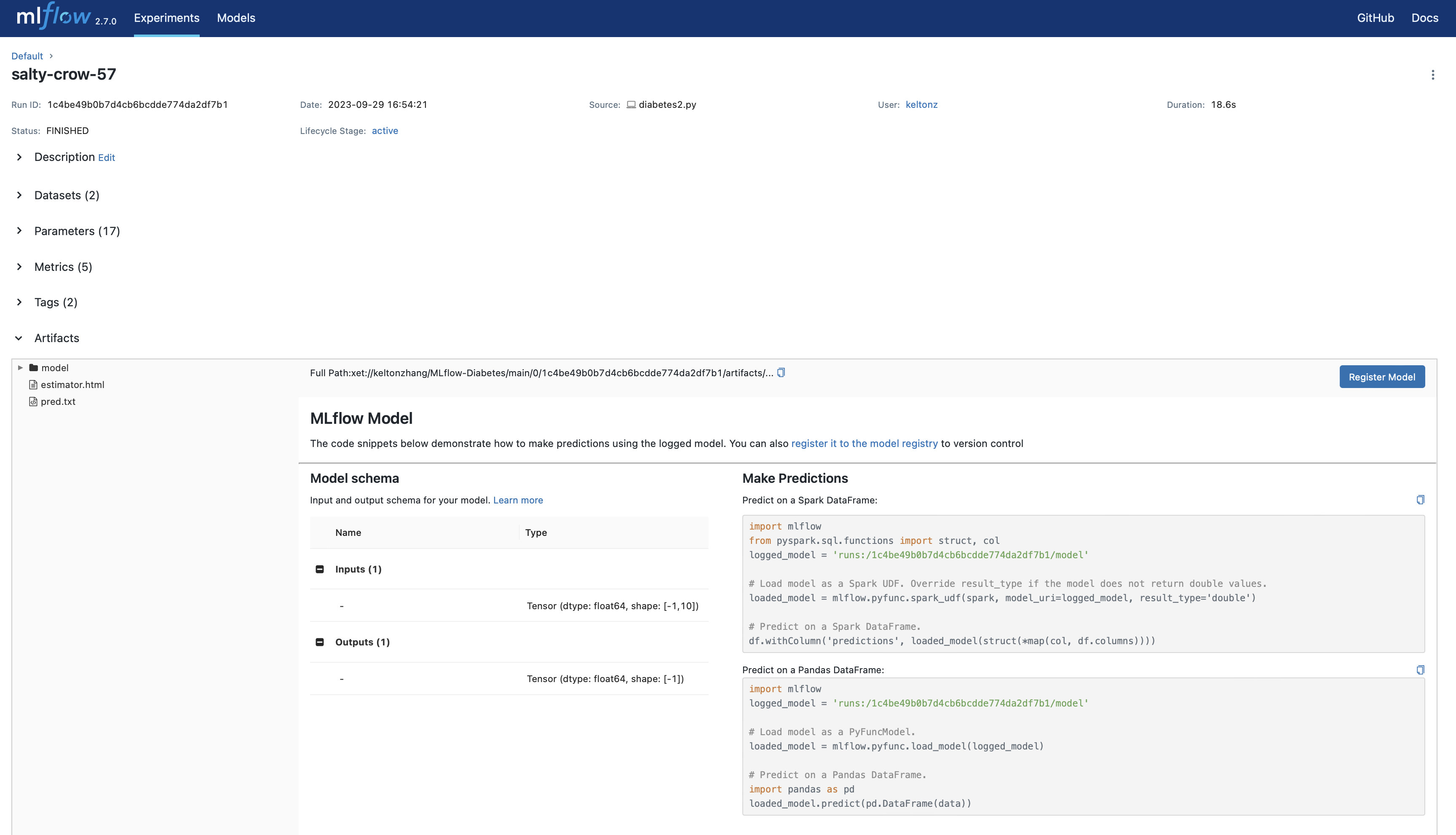Viewport: 1456px width, 835px height.
Task: Collapse the Inputs (1) schema group
Action: (320, 569)
